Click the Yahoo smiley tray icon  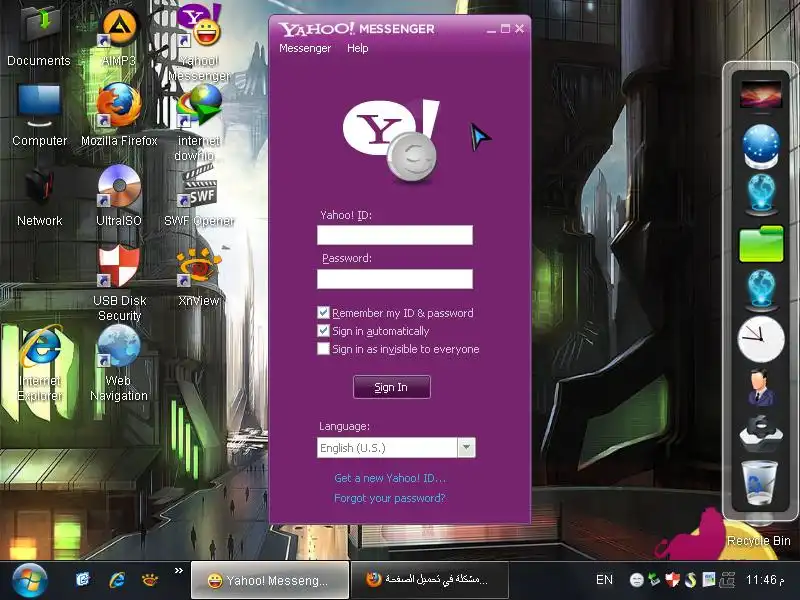click(636, 580)
